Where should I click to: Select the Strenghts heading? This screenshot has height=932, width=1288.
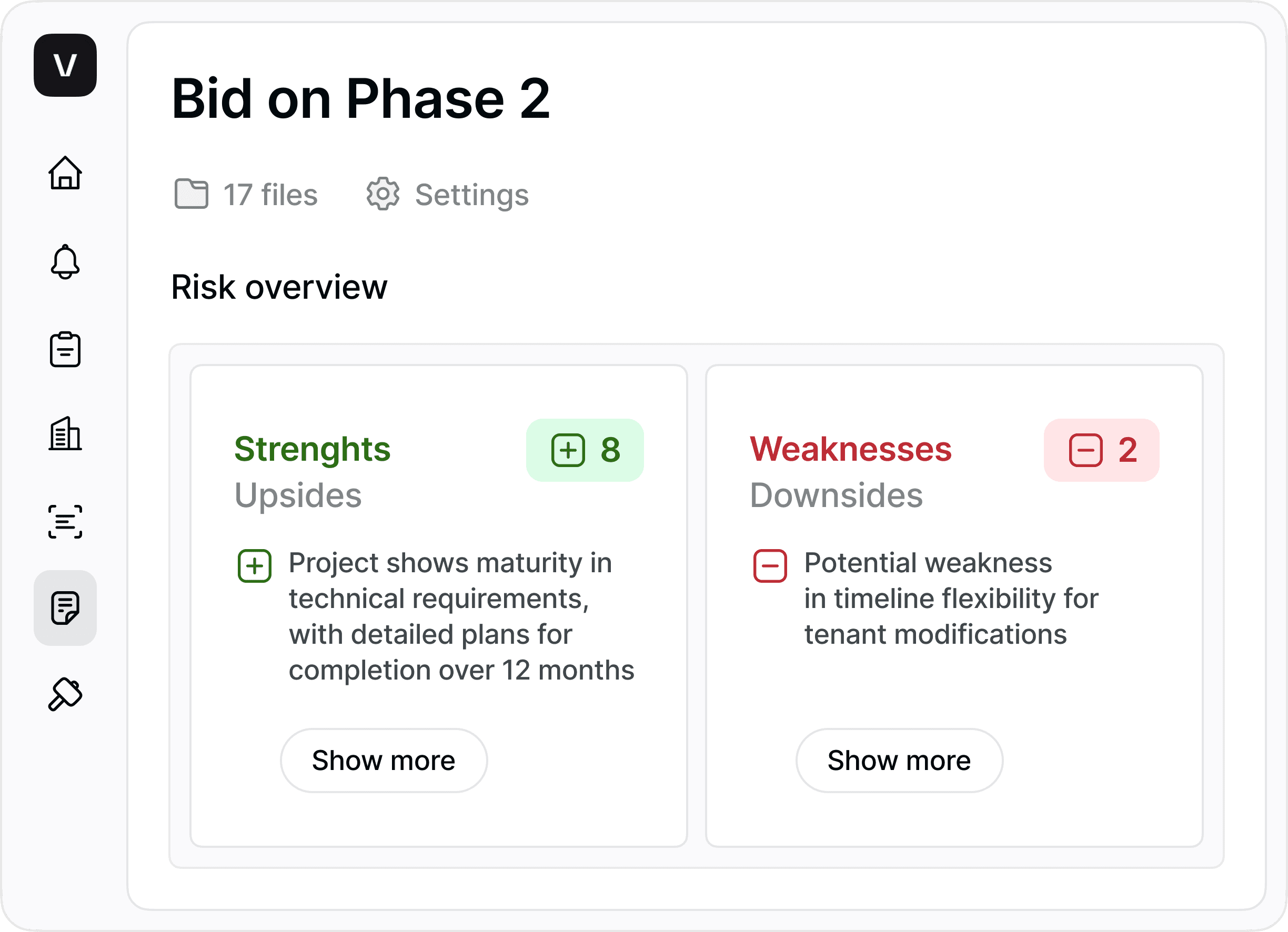pyautogui.click(x=313, y=450)
